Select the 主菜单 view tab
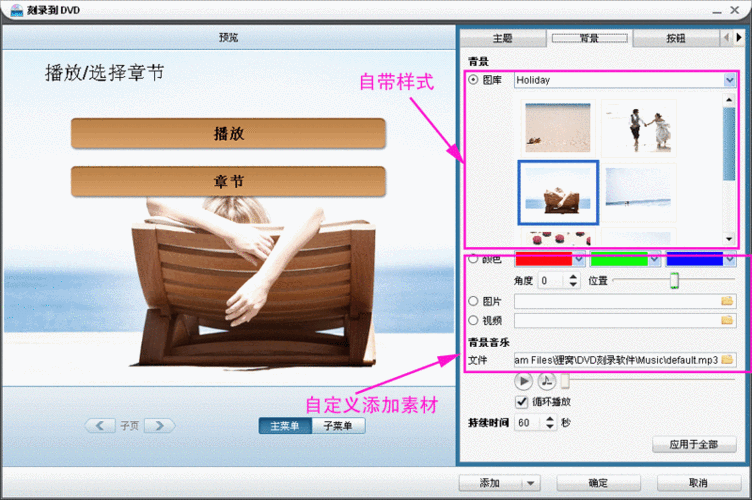The image size is (752, 500). click(285, 426)
